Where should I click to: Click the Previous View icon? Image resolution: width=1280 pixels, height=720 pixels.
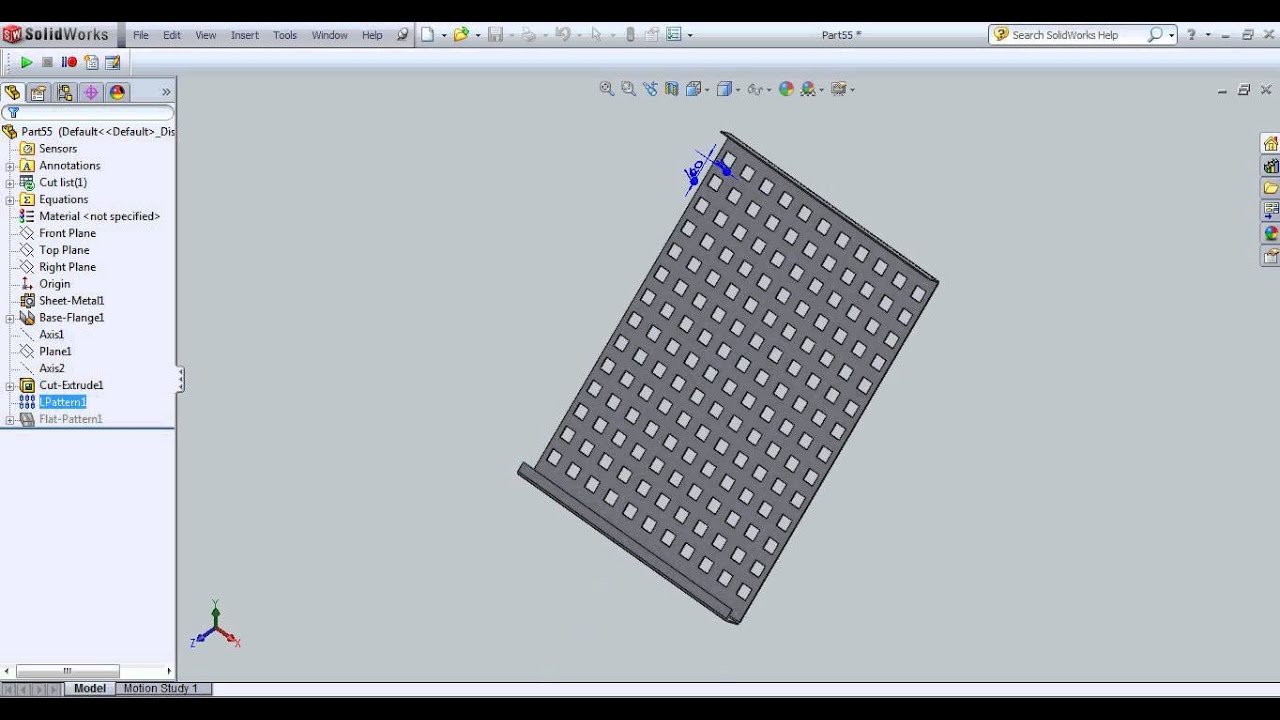650,89
